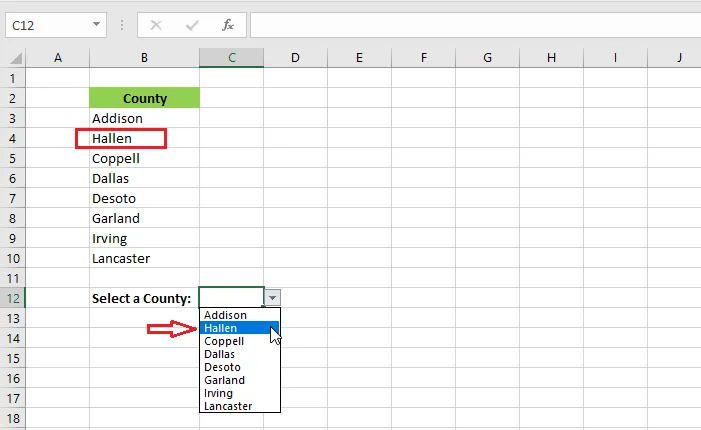701x430 pixels.
Task: Select column D header
Action: 296,58
